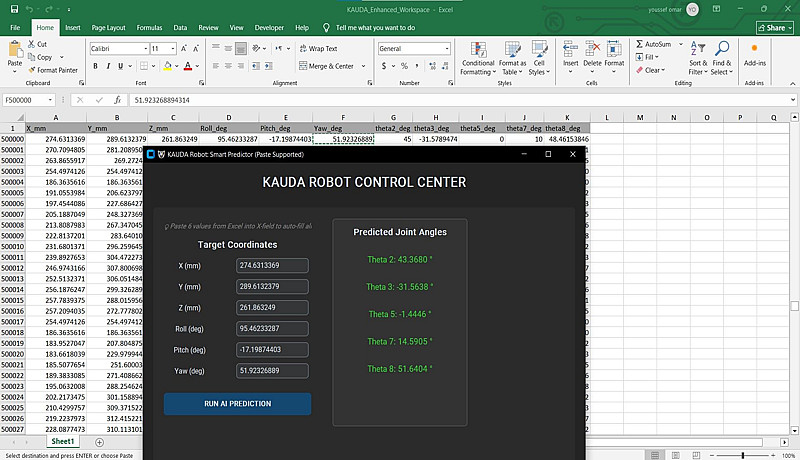Open the File tab
This screenshot has height=460, width=800.
[15, 28]
